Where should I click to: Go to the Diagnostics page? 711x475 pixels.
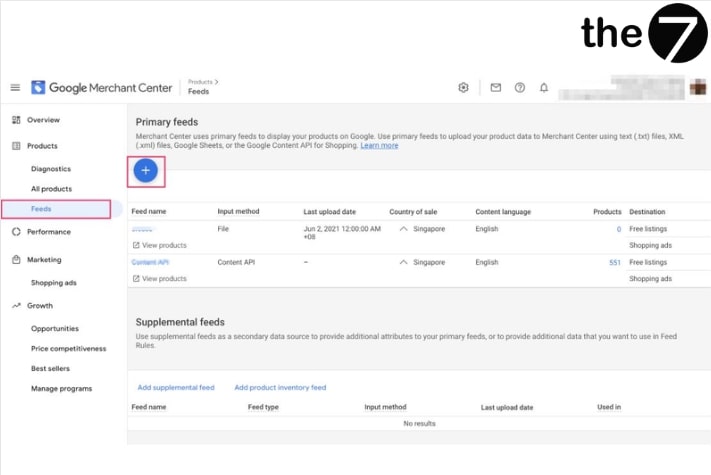coord(51,169)
